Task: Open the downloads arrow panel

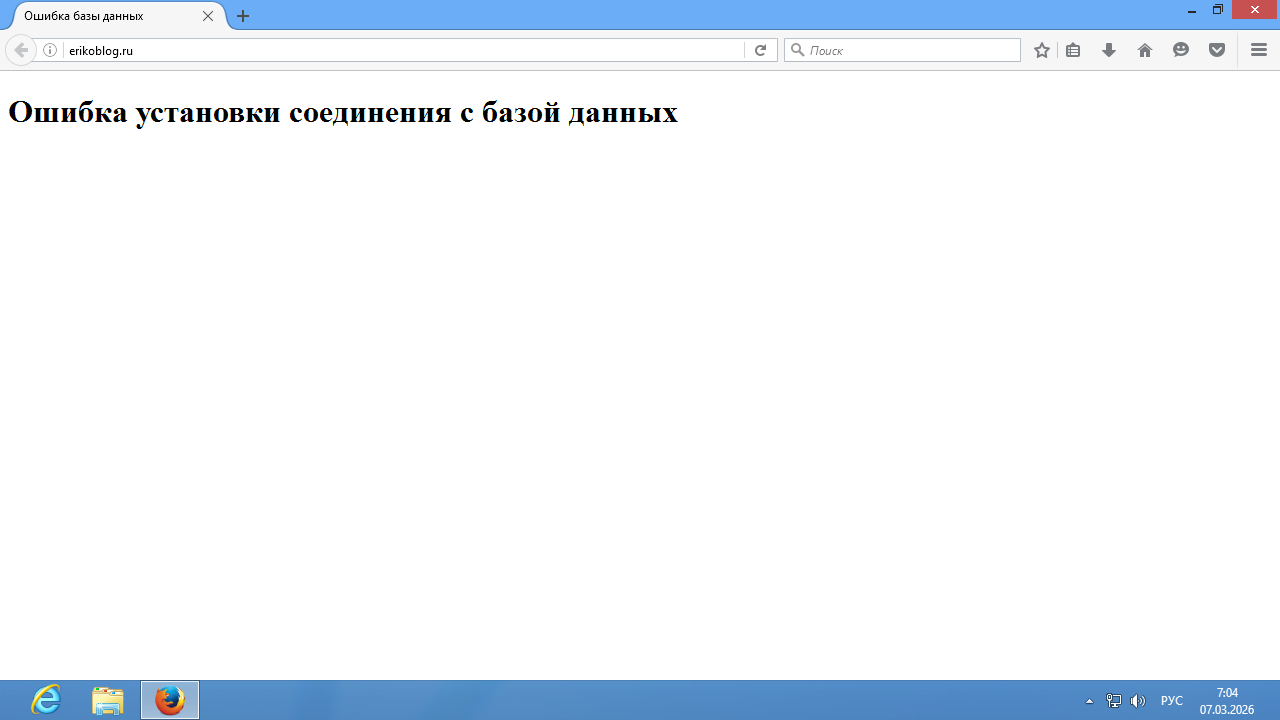Action: [1109, 50]
